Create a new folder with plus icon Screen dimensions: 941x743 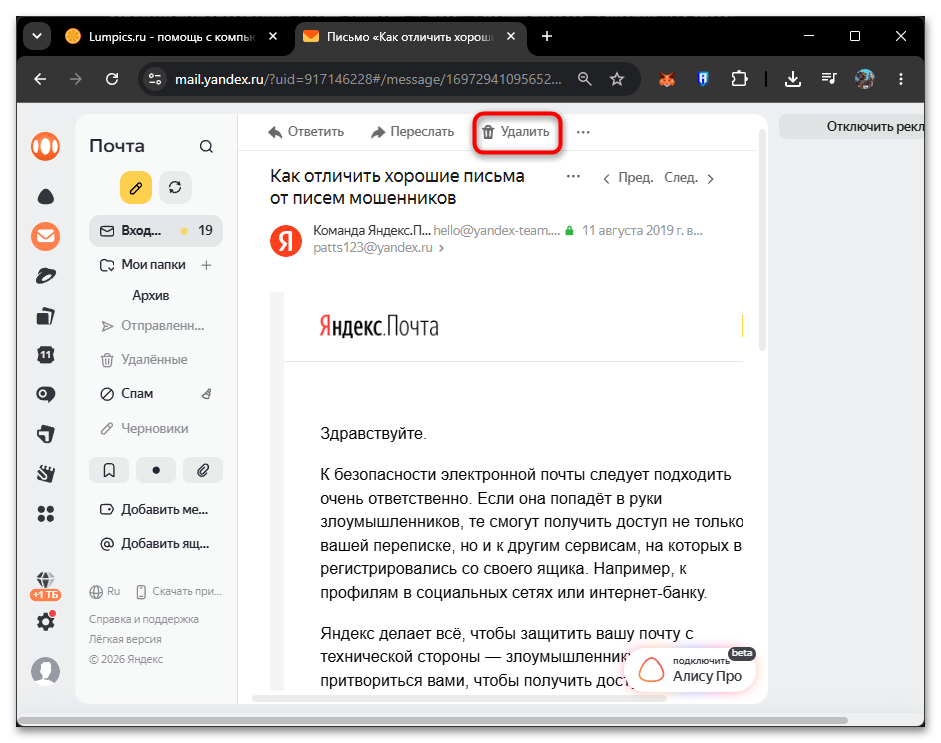coord(206,265)
